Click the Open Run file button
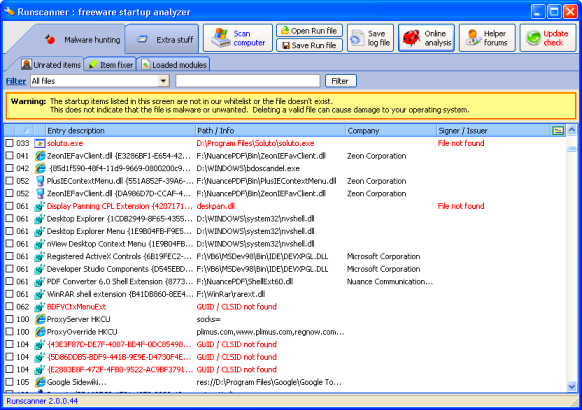 (309, 30)
